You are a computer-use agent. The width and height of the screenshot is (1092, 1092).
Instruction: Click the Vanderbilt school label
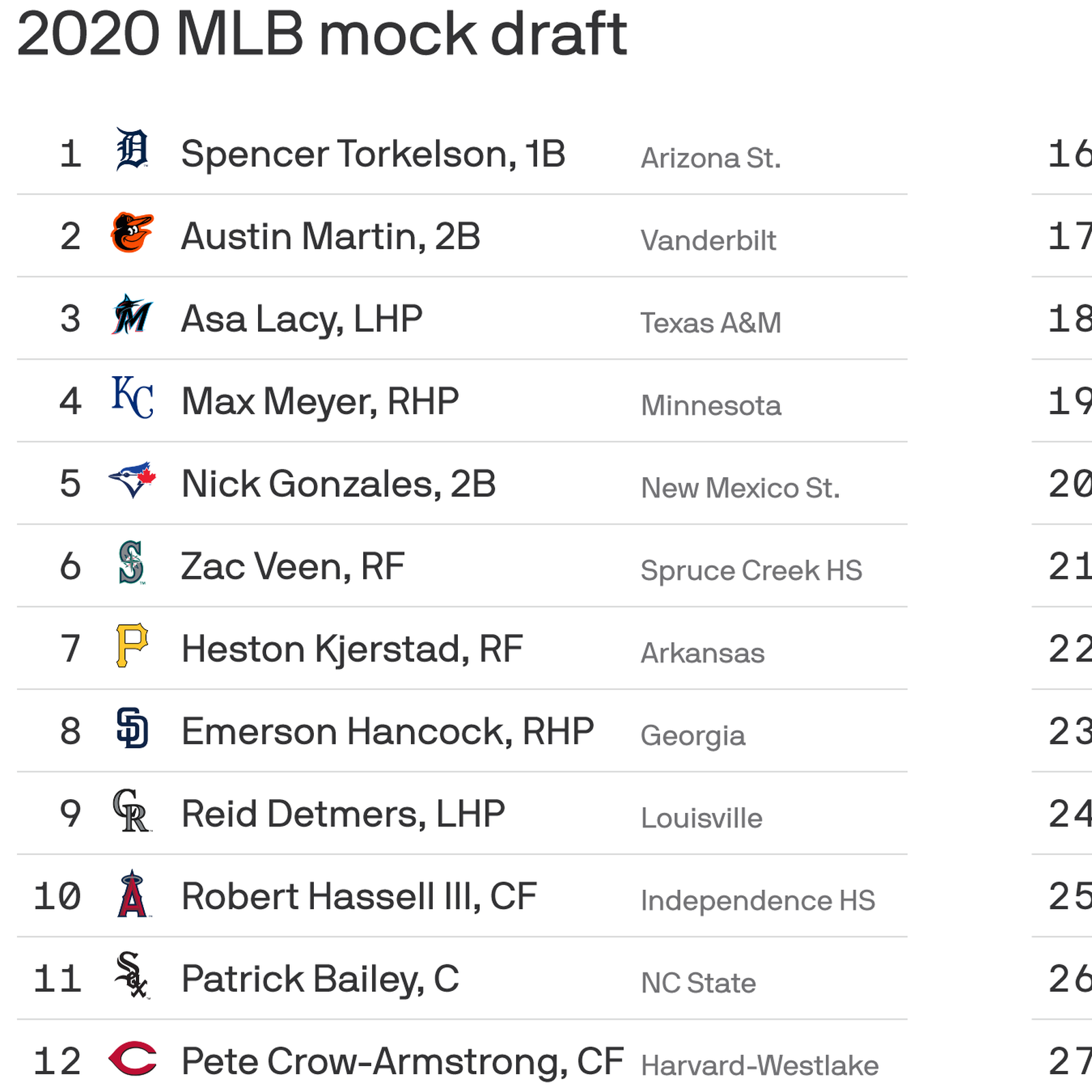click(x=708, y=240)
